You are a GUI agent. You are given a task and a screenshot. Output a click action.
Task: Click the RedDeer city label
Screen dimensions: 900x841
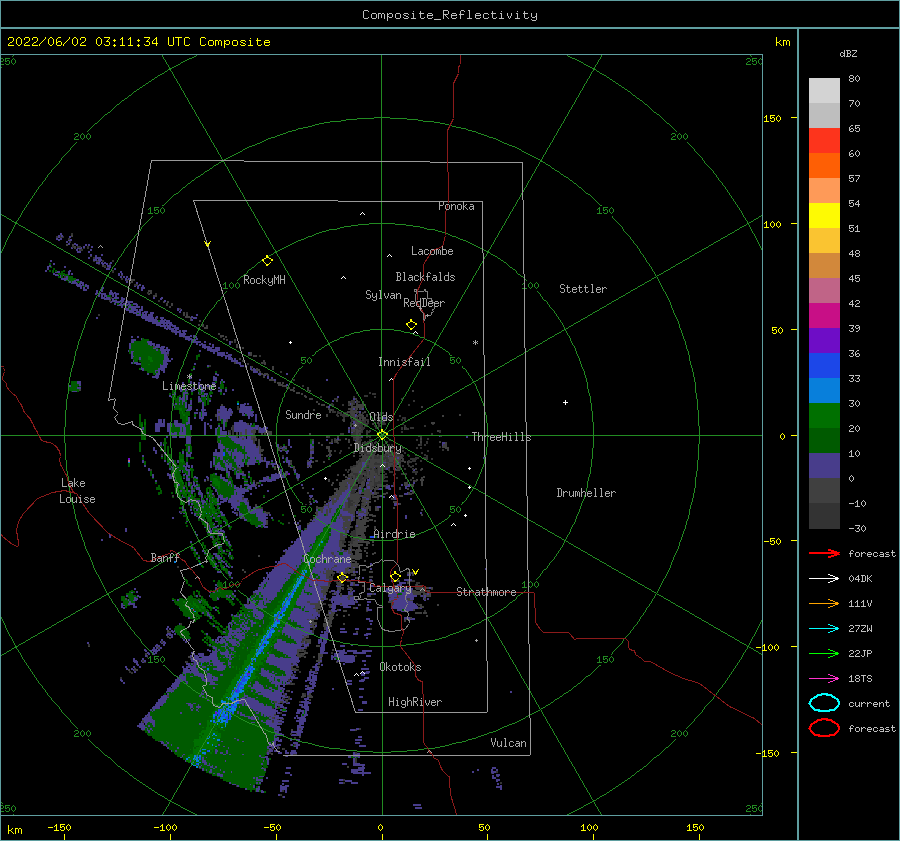424,303
